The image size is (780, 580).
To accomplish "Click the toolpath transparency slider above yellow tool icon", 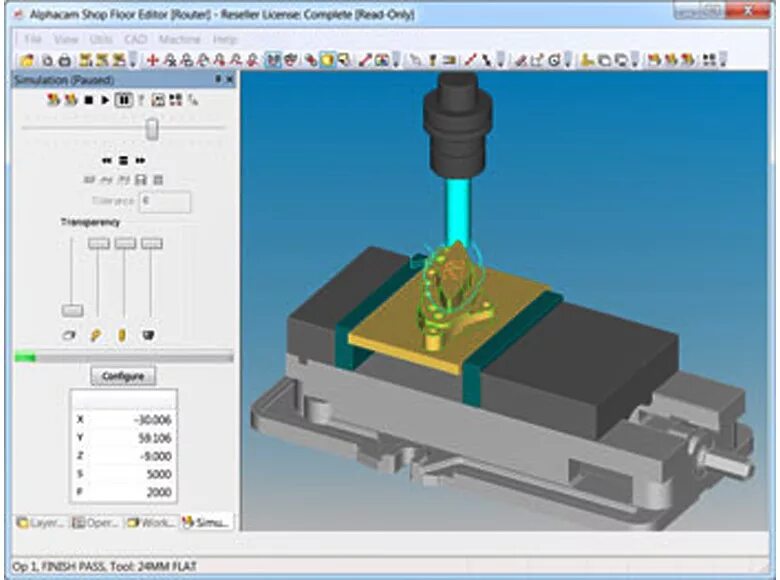I will click(125, 243).
